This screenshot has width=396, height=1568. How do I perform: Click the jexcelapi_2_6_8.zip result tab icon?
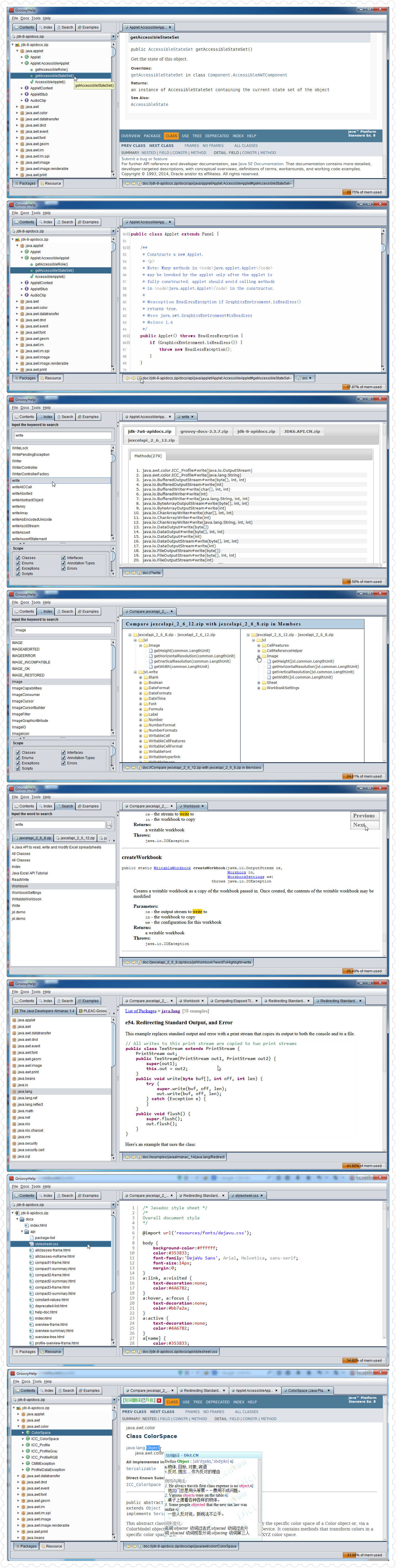click(x=17, y=838)
